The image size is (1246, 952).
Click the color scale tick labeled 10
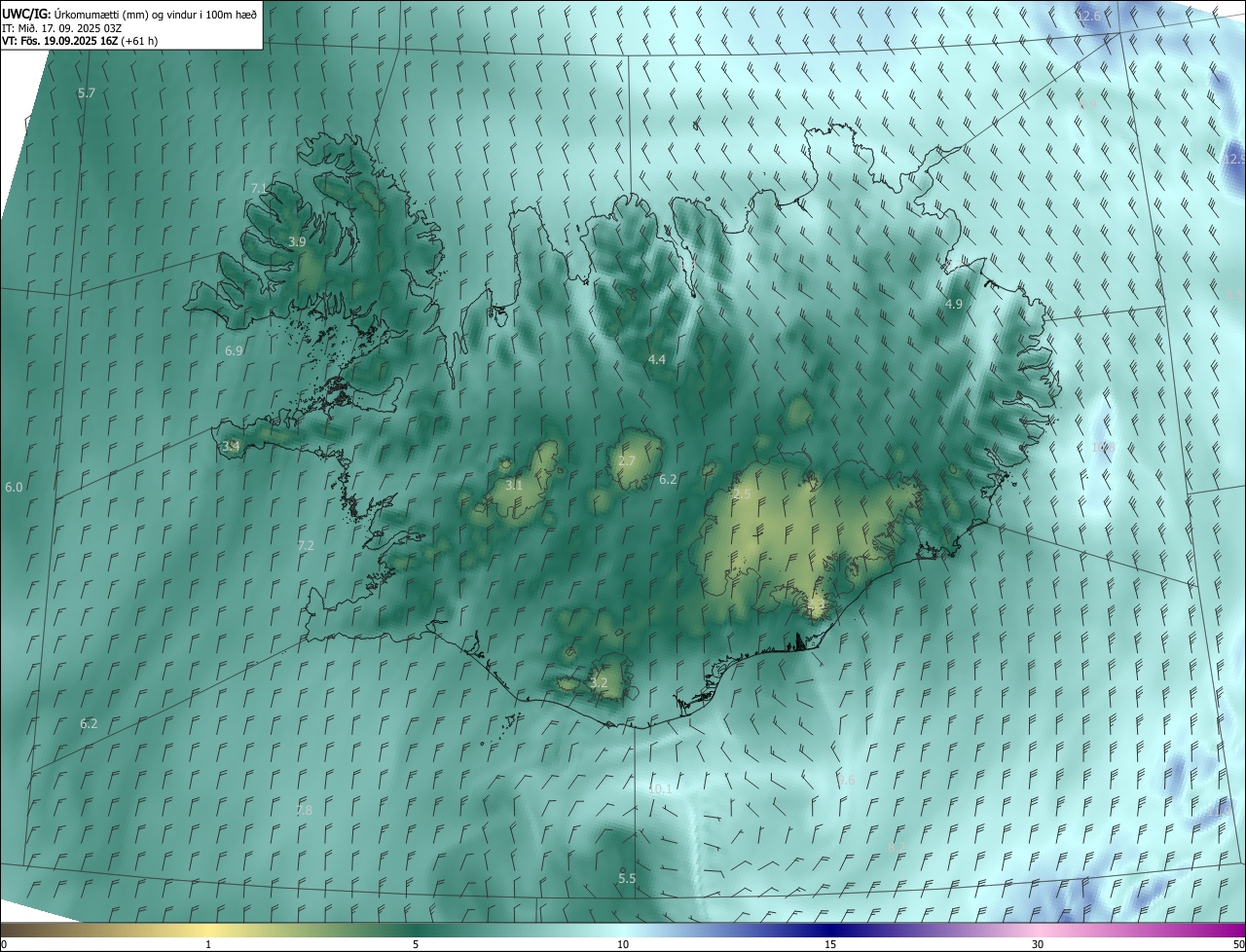[623, 944]
